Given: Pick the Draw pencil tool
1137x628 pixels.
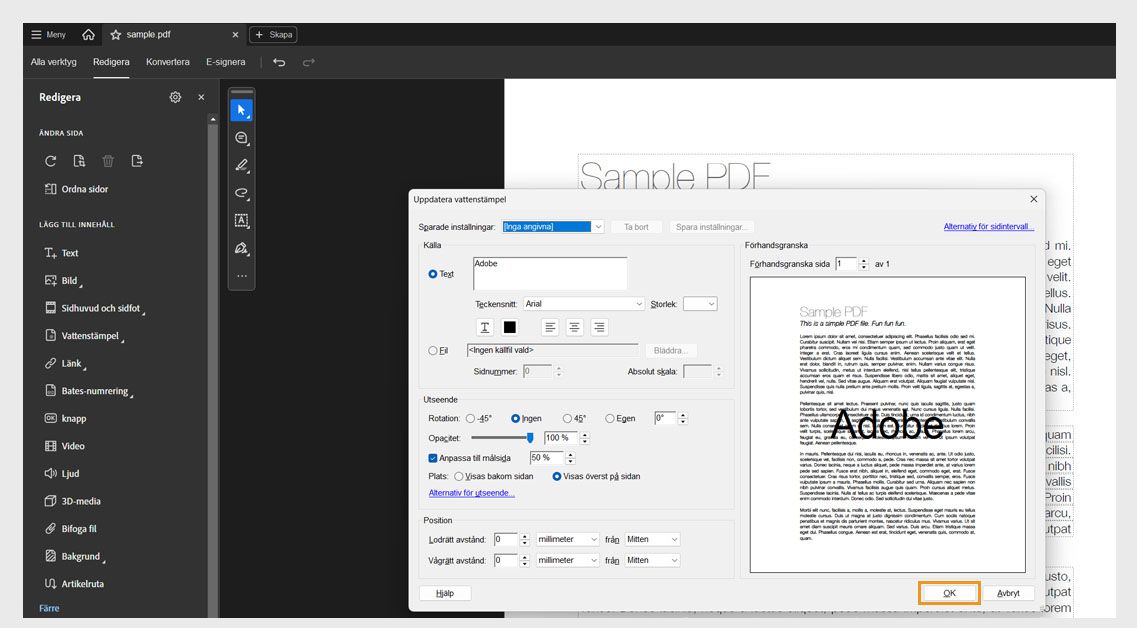Looking at the screenshot, I should point(241,165).
